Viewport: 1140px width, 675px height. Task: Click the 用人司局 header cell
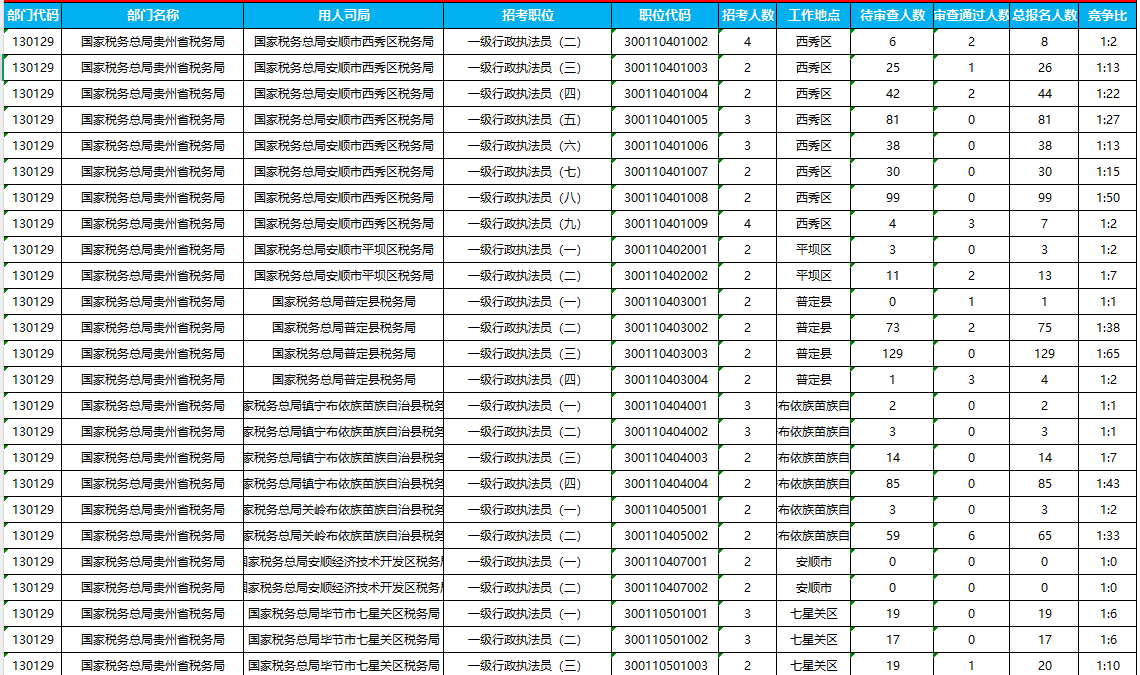343,16
